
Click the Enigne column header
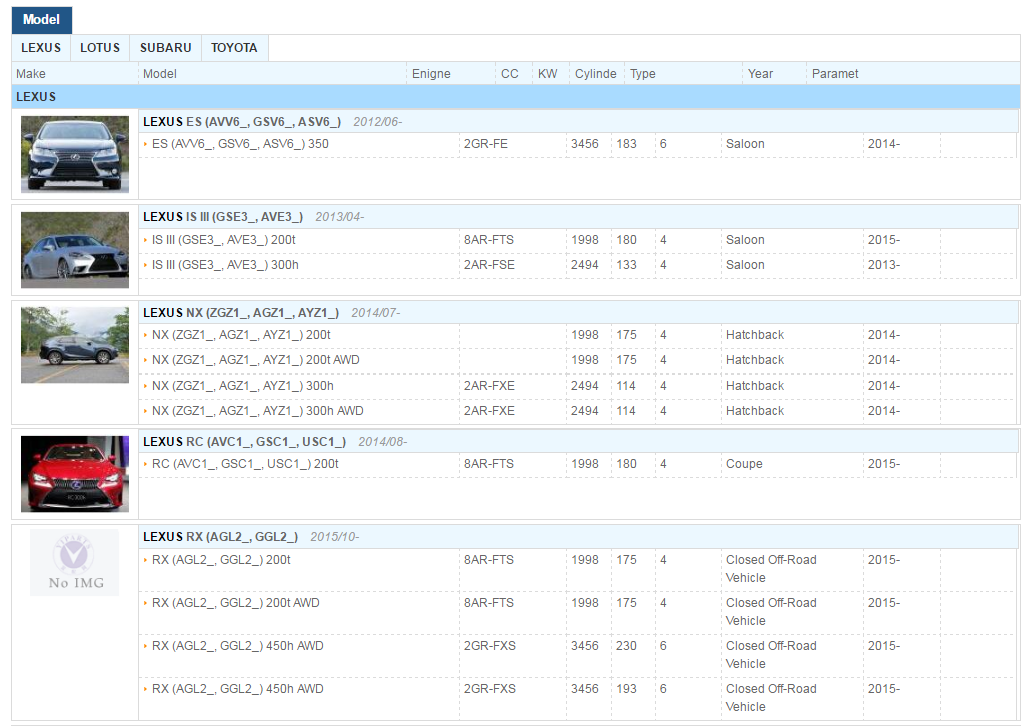pos(431,74)
